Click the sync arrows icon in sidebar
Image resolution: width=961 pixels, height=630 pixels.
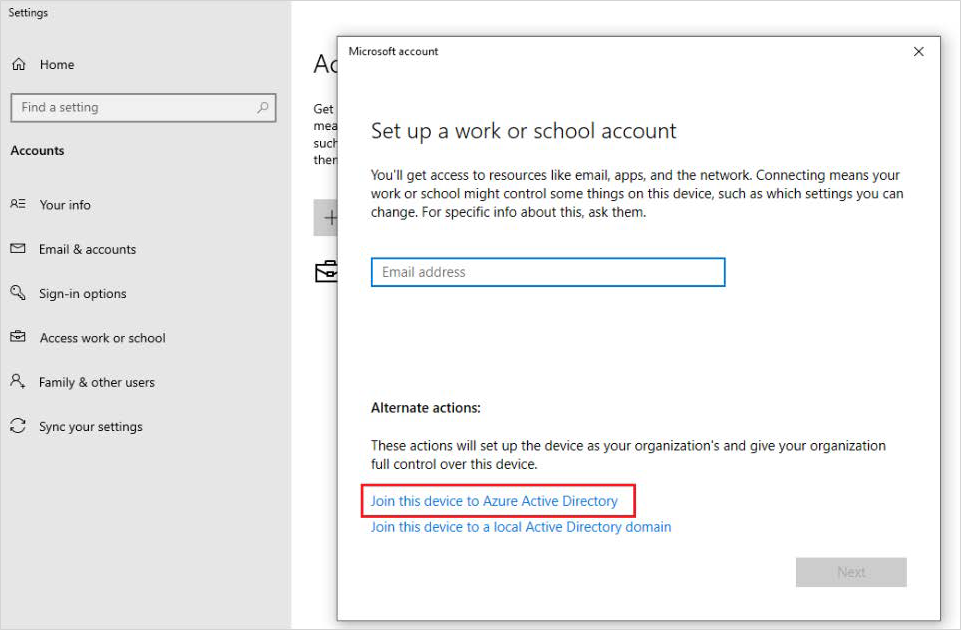(18, 426)
